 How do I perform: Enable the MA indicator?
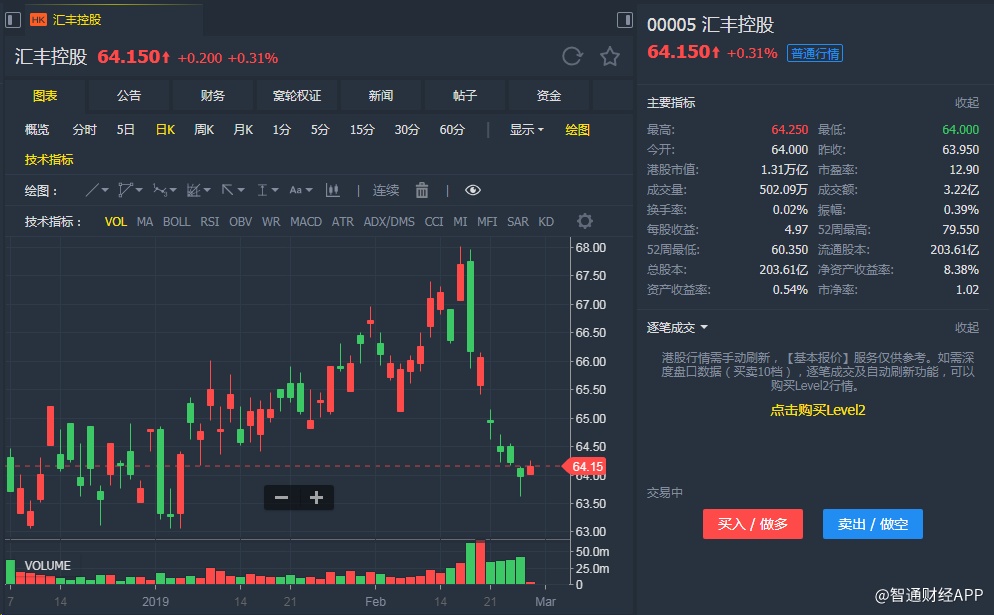tap(145, 222)
